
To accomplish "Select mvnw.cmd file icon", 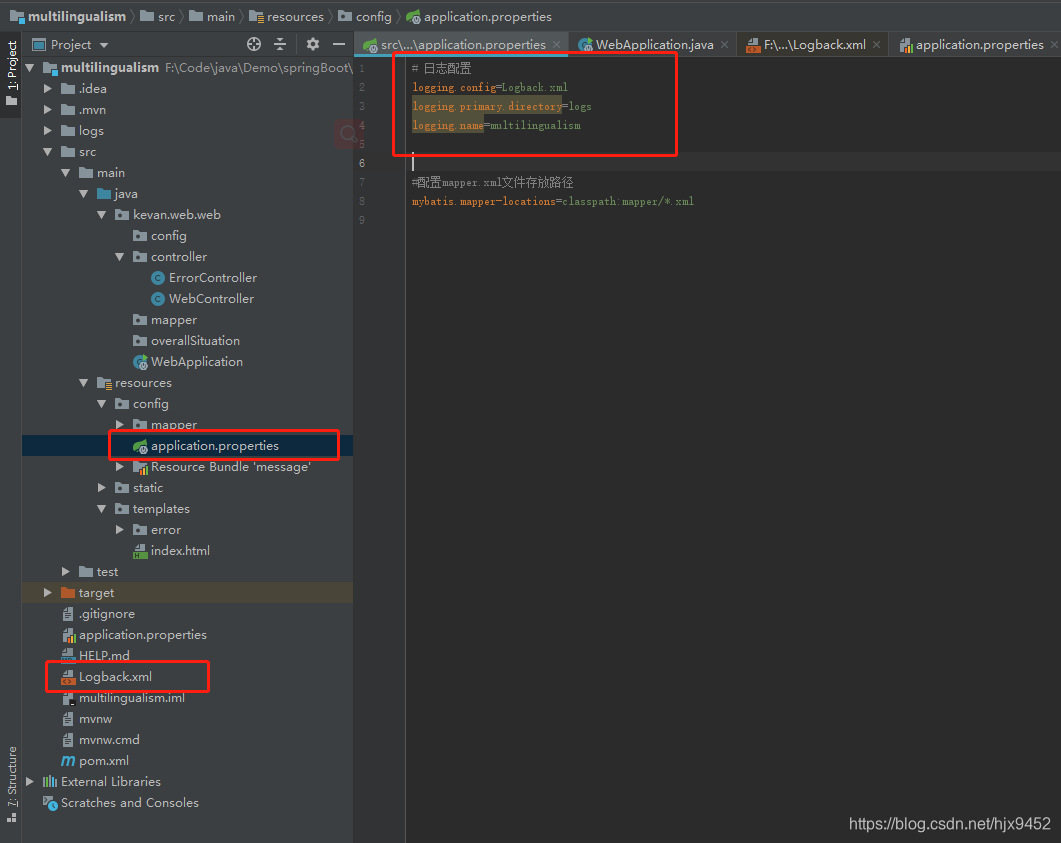I will tap(68, 739).
